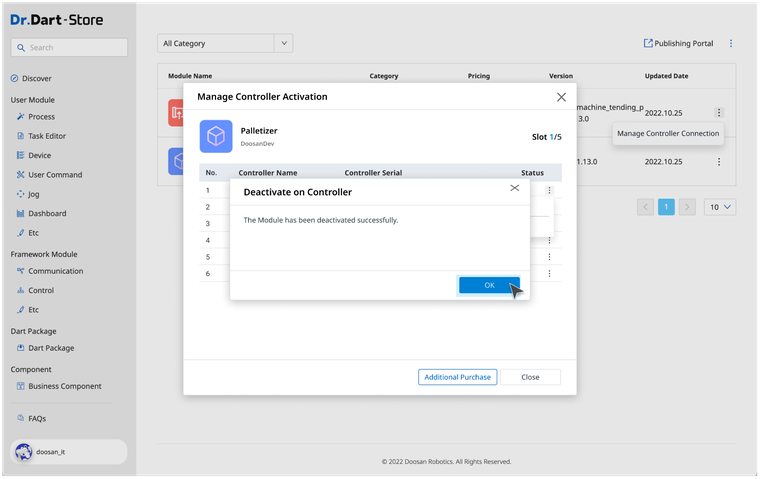Click in the Search input field
This screenshot has width=760, height=479.
[x=70, y=47]
